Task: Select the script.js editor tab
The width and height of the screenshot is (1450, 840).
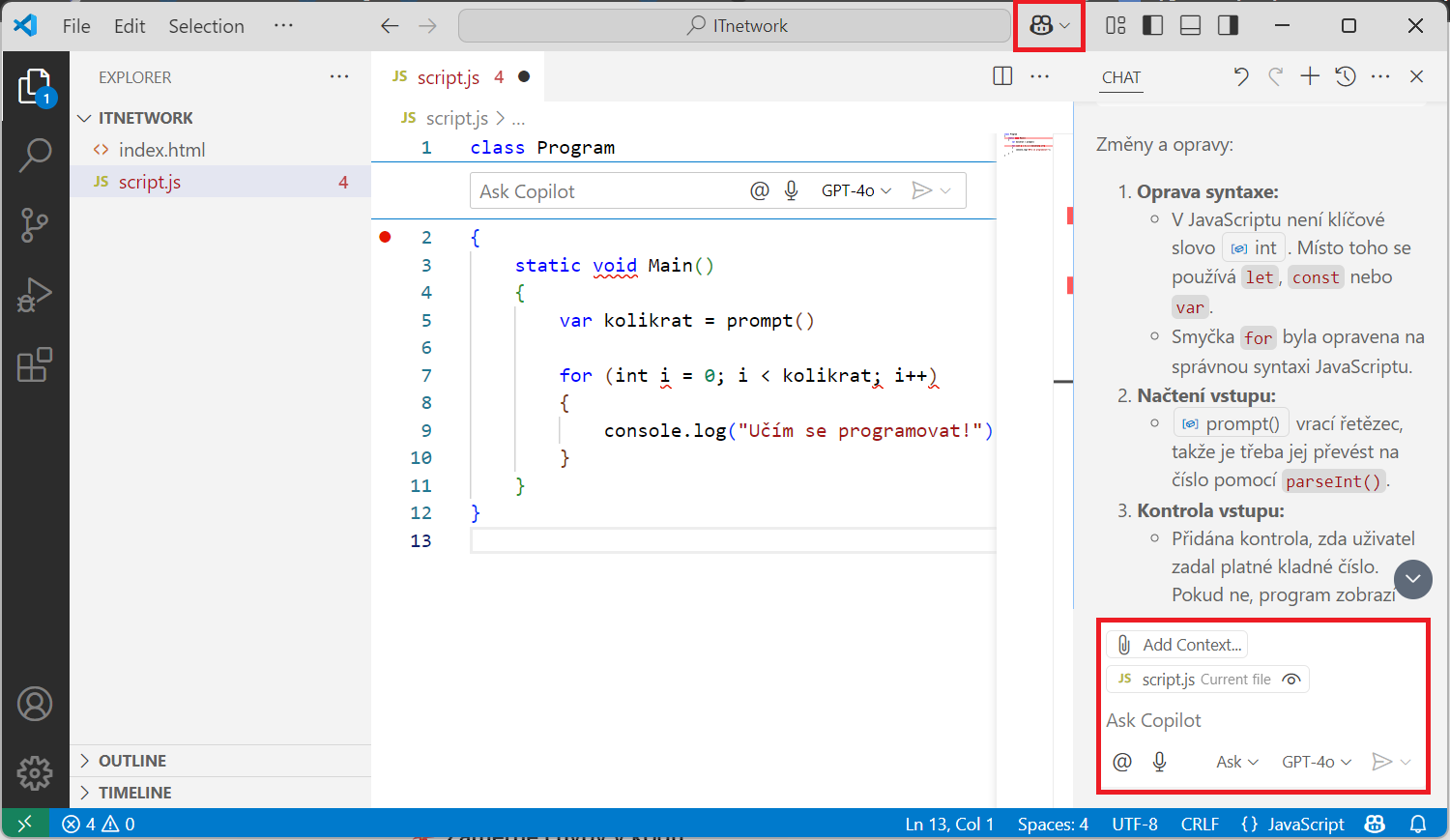Action: (448, 77)
